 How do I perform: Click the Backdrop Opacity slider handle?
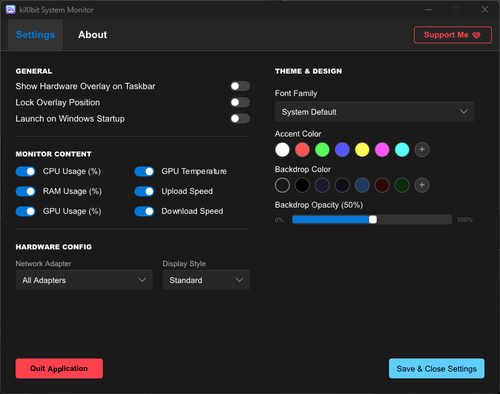[x=373, y=219]
